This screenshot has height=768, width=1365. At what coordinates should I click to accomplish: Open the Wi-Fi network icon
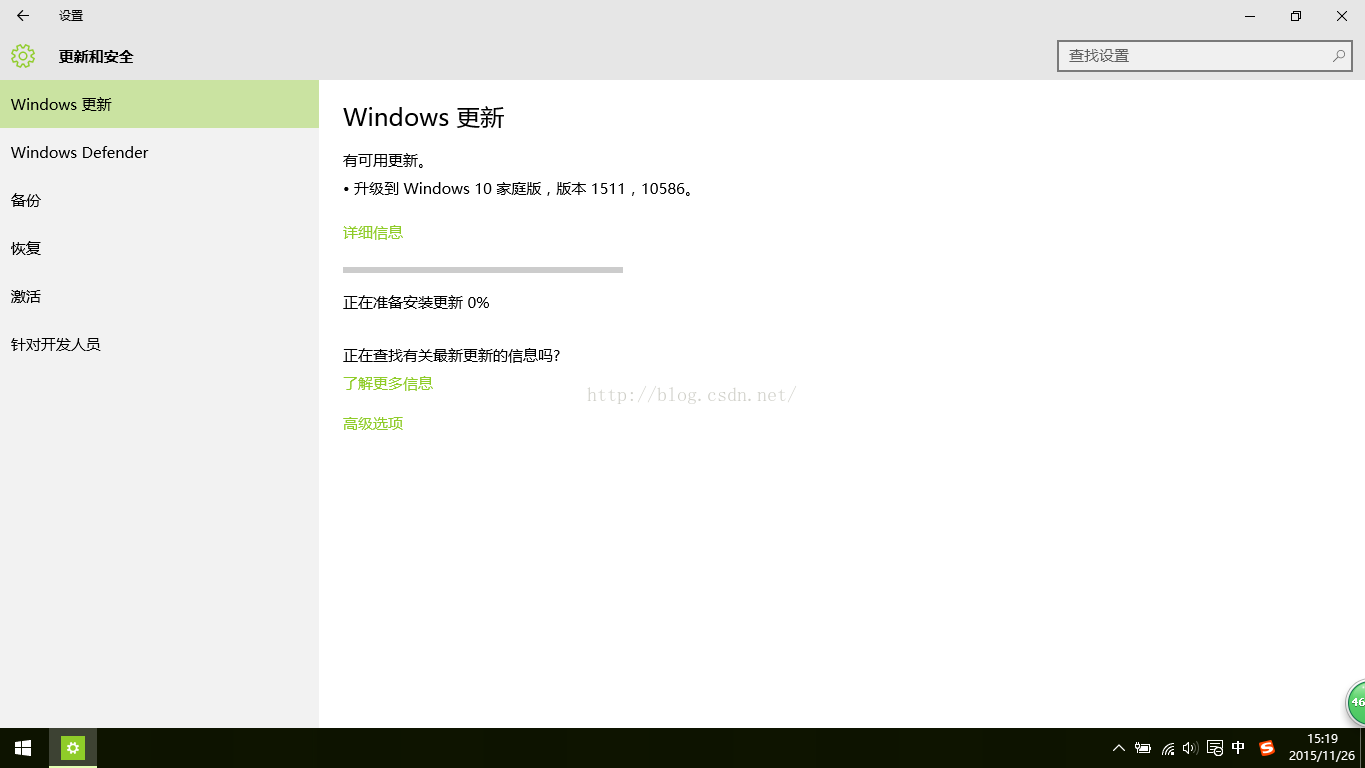(x=1167, y=748)
